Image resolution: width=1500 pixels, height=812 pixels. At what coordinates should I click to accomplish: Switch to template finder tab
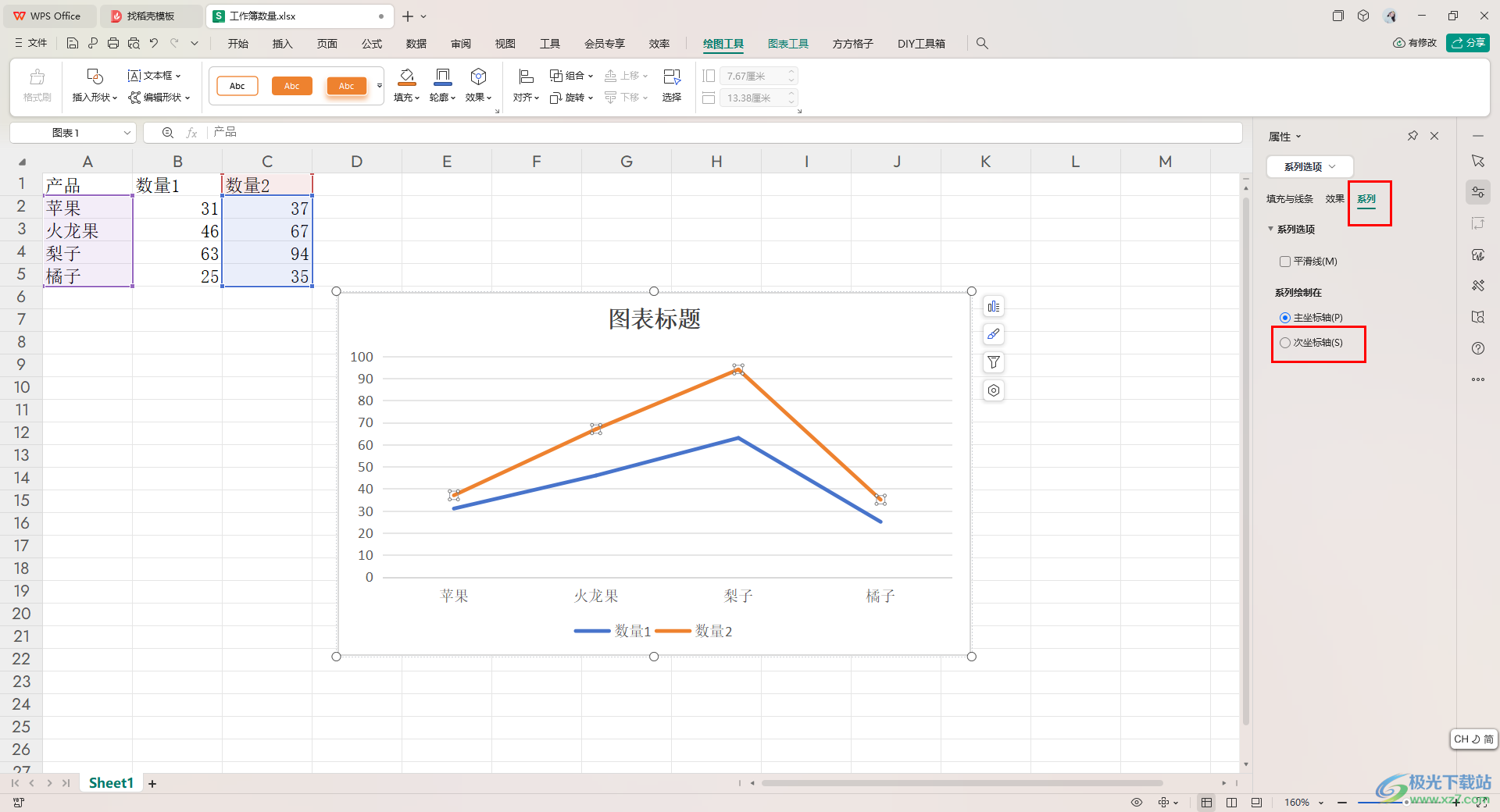[151, 16]
